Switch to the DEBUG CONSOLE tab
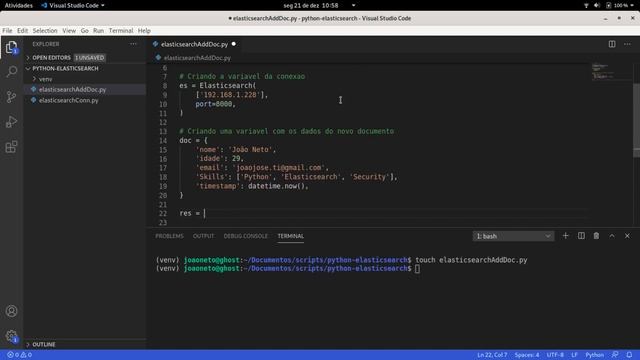640x360 pixels. tap(245, 236)
